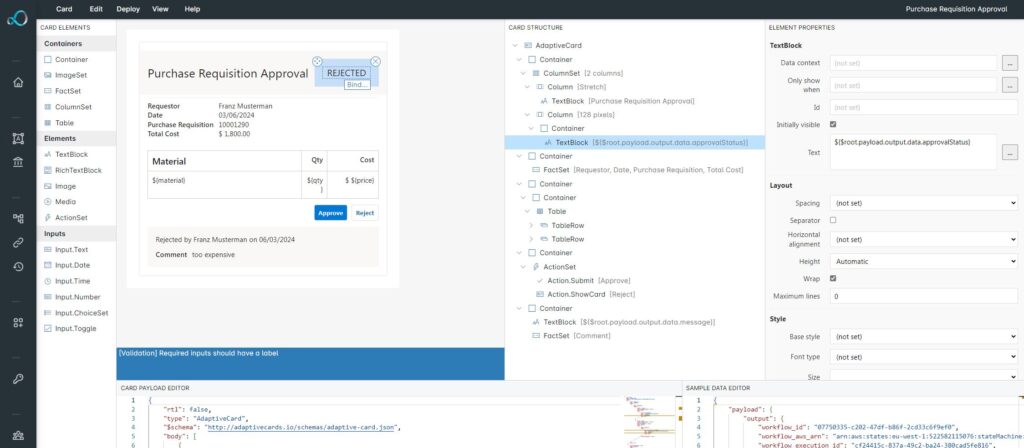
Task: Collapse the AdaptiveCard root node
Action: coord(515,46)
